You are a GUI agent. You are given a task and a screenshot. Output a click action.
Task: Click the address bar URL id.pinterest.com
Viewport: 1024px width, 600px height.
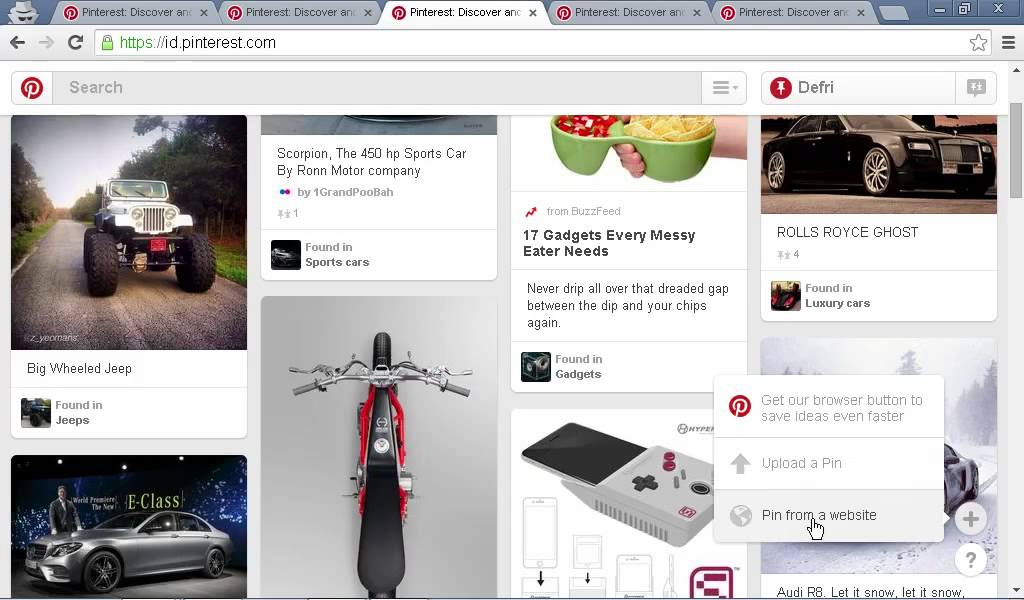point(198,42)
